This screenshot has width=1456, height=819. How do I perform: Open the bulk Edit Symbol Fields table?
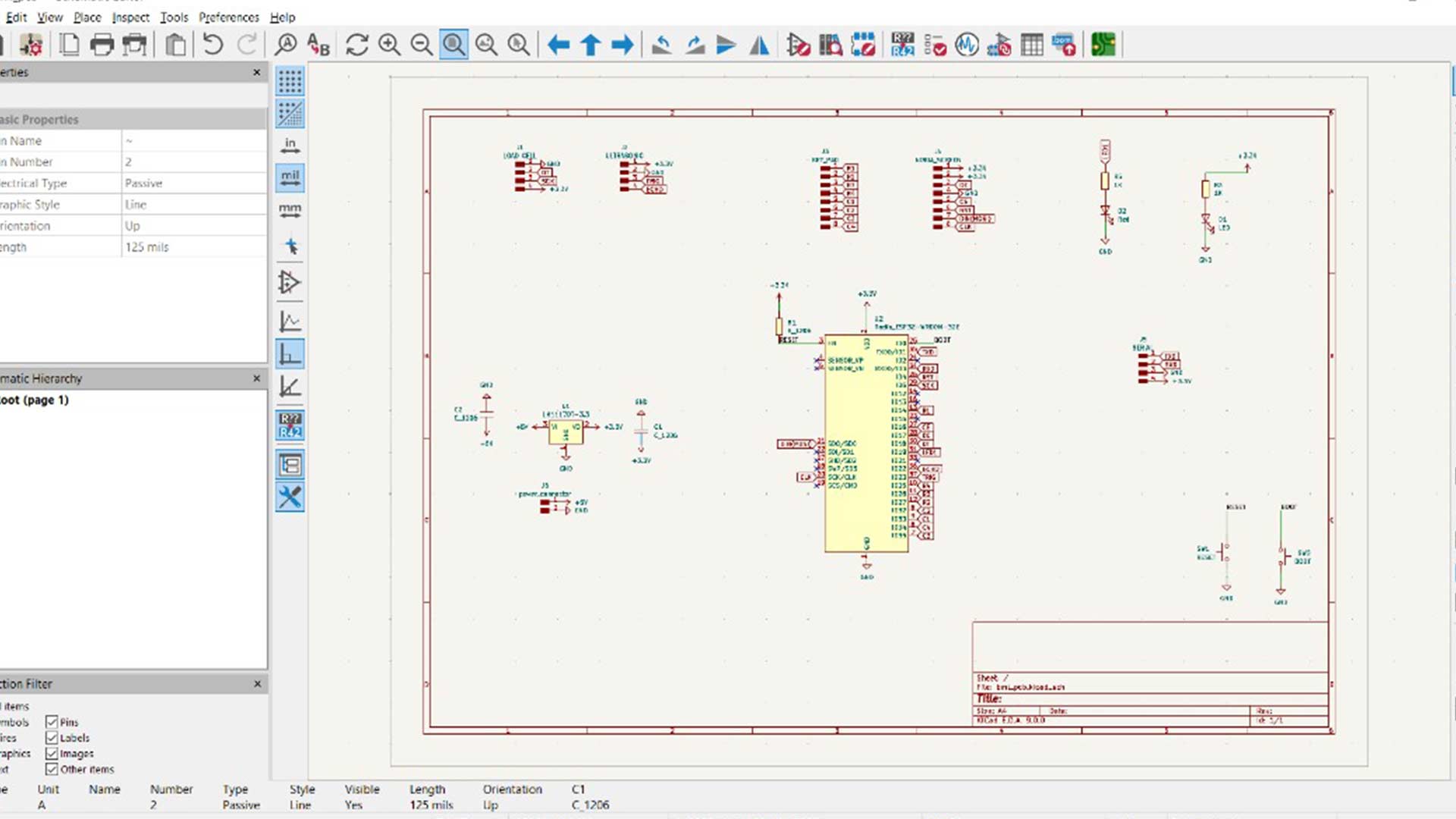[1032, 45]
